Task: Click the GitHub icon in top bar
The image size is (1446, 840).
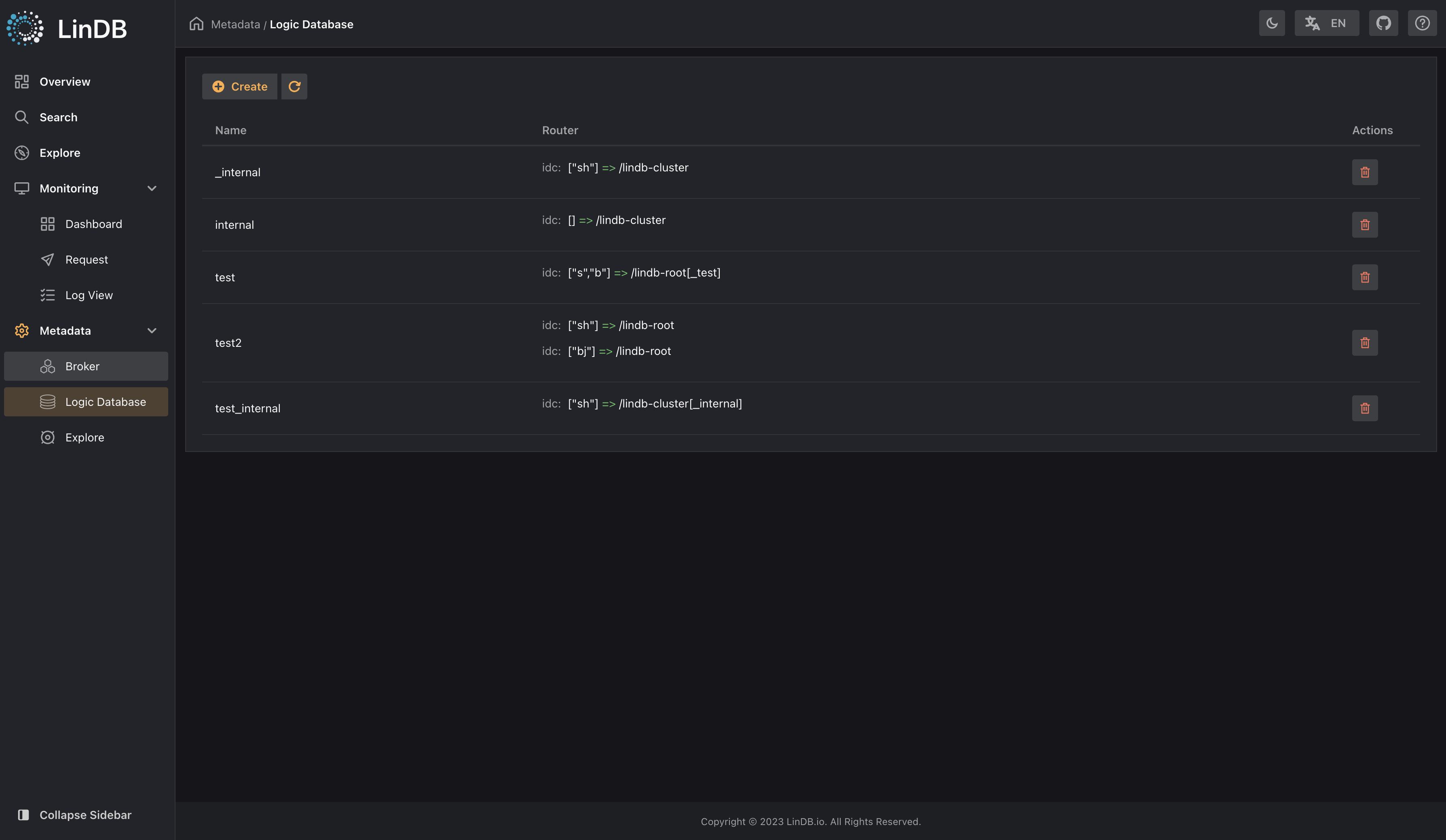Action: [x=1383, y=22]
